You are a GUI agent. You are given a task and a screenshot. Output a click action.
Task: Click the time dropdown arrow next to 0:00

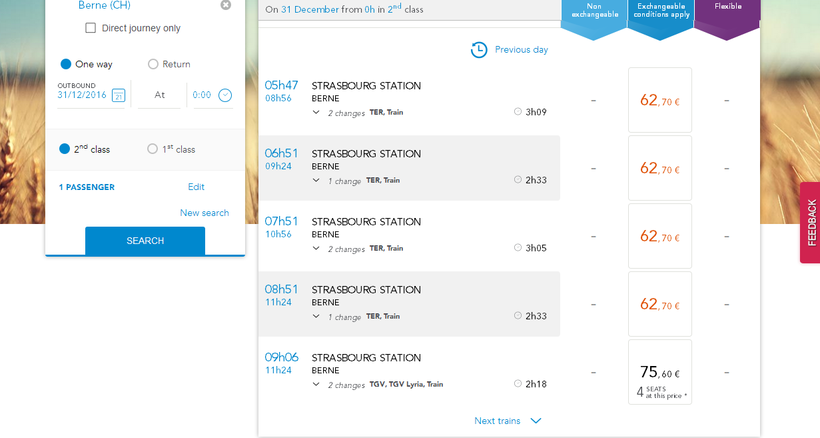(x=225, y=95)
